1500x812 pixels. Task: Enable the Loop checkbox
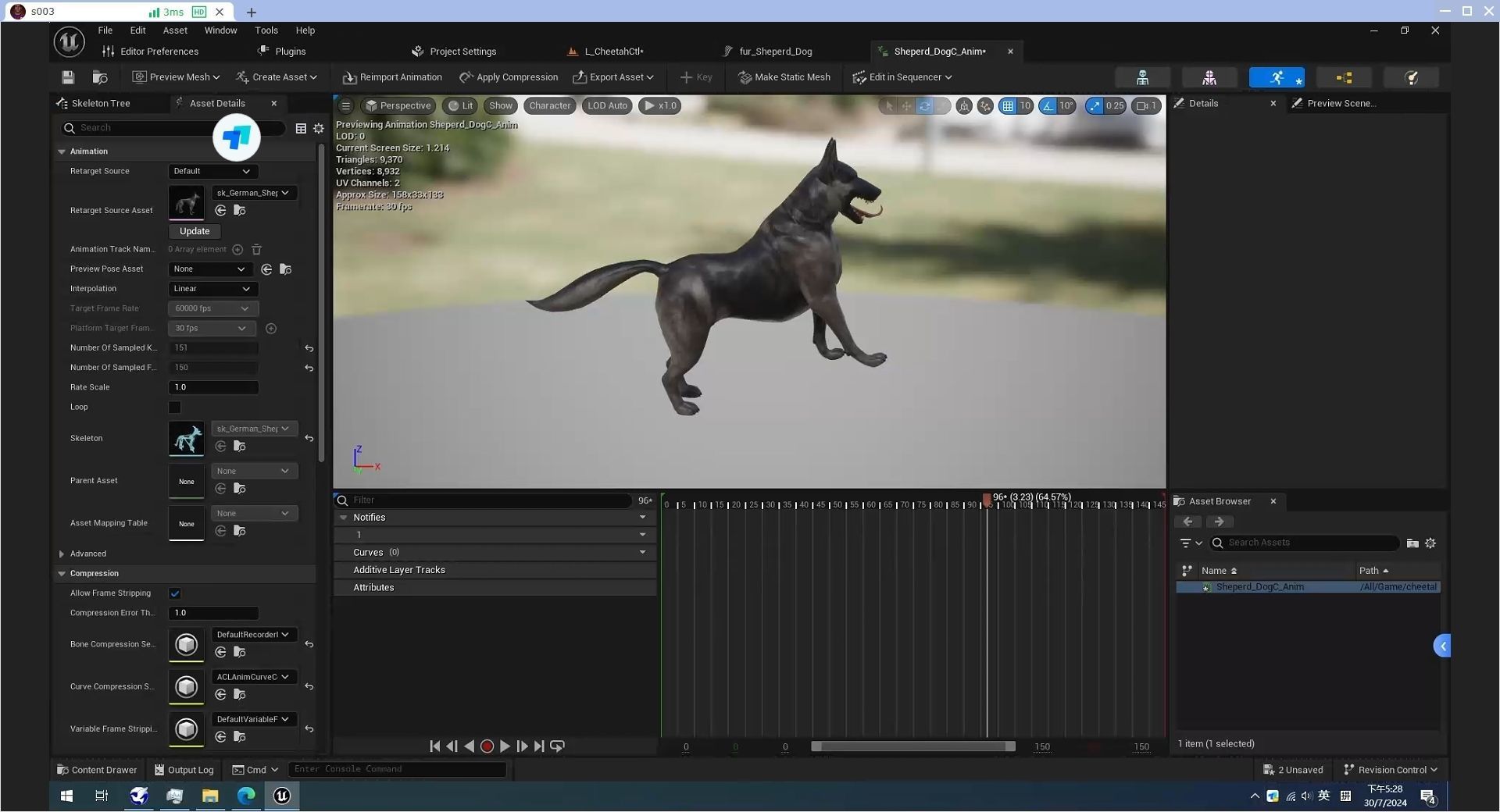click(x=175, y=408)
